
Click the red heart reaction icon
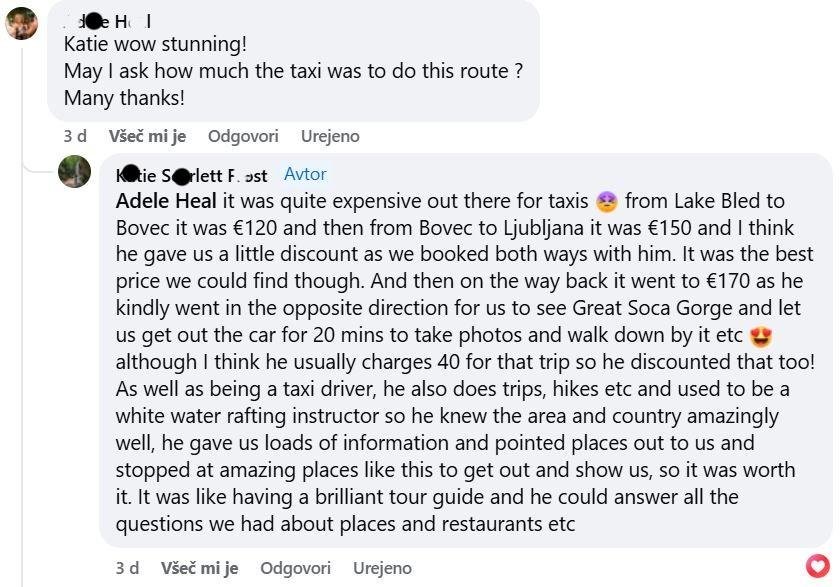(x=818, y=566)
